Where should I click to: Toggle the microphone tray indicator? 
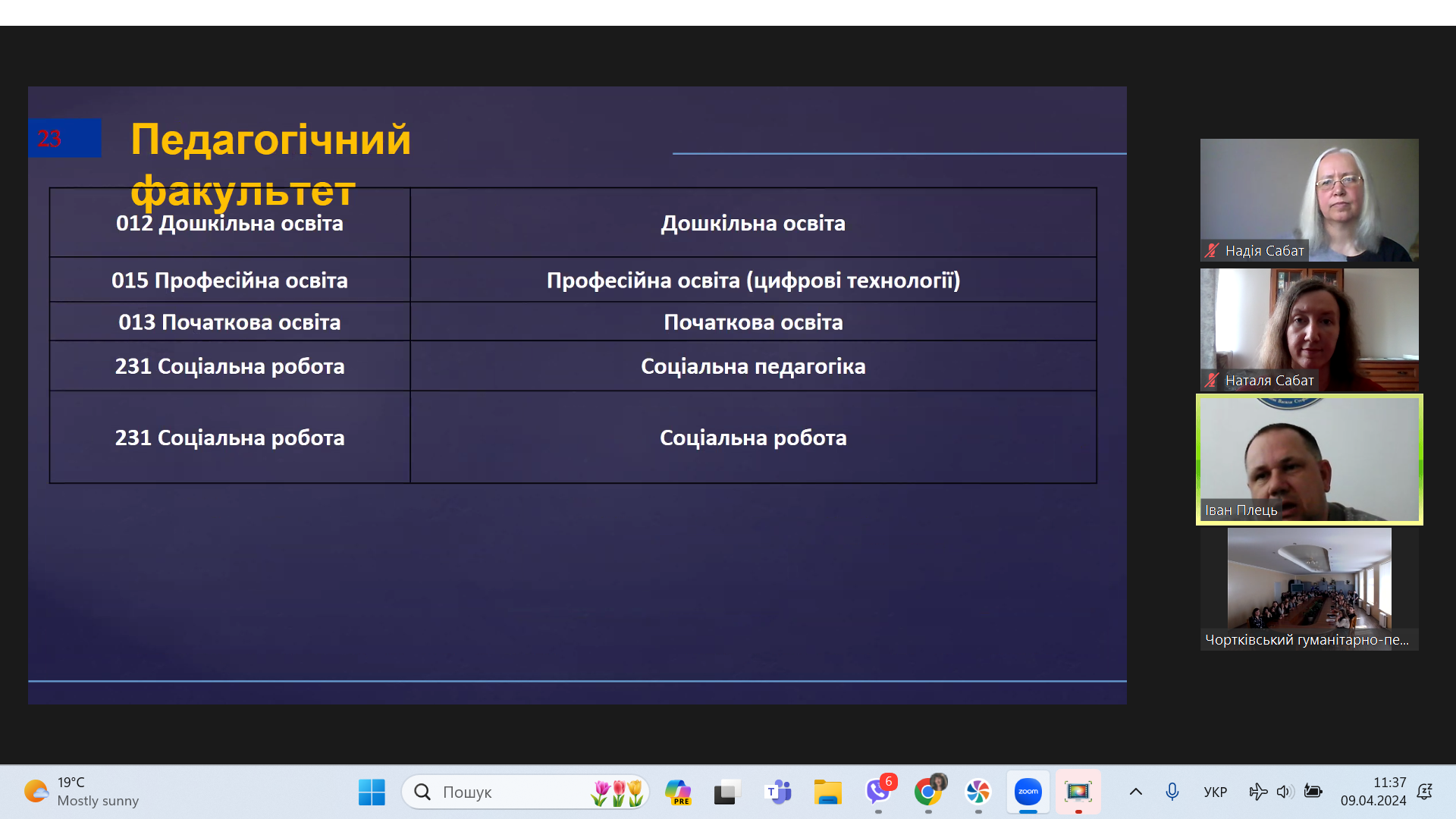click(1172, 792)
